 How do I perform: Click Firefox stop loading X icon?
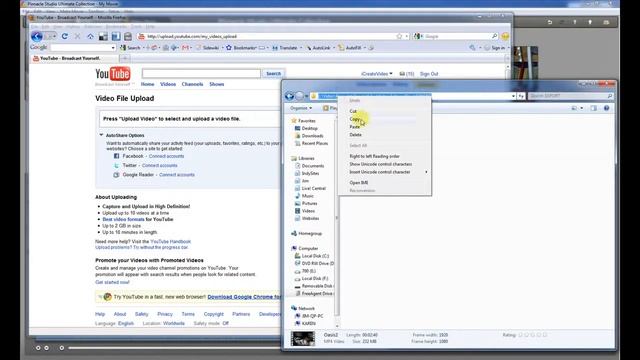77,36
